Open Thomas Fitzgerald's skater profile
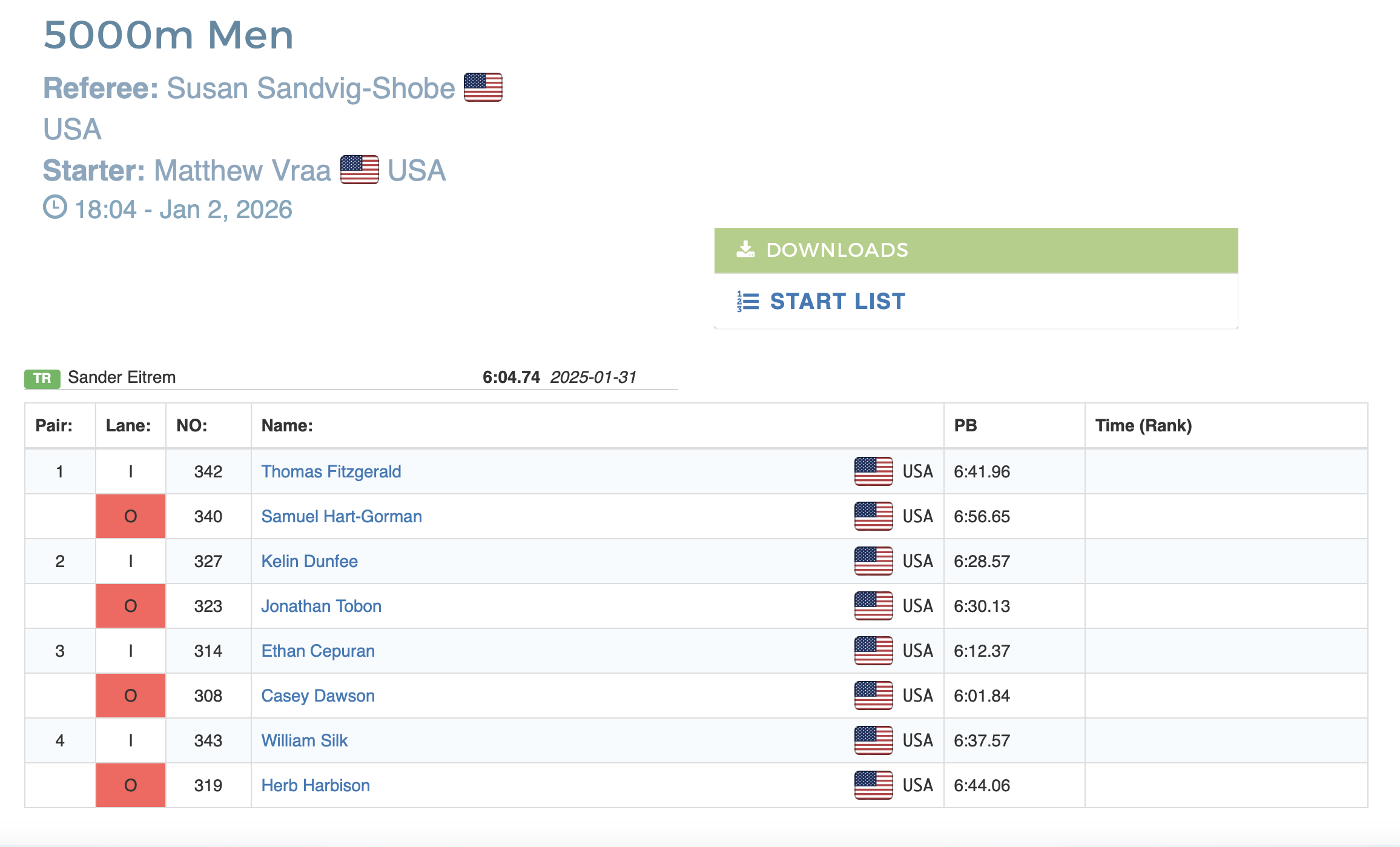The height and width of the screenshot is (847, 1400). pyautogui.click(x=331, y=471)
